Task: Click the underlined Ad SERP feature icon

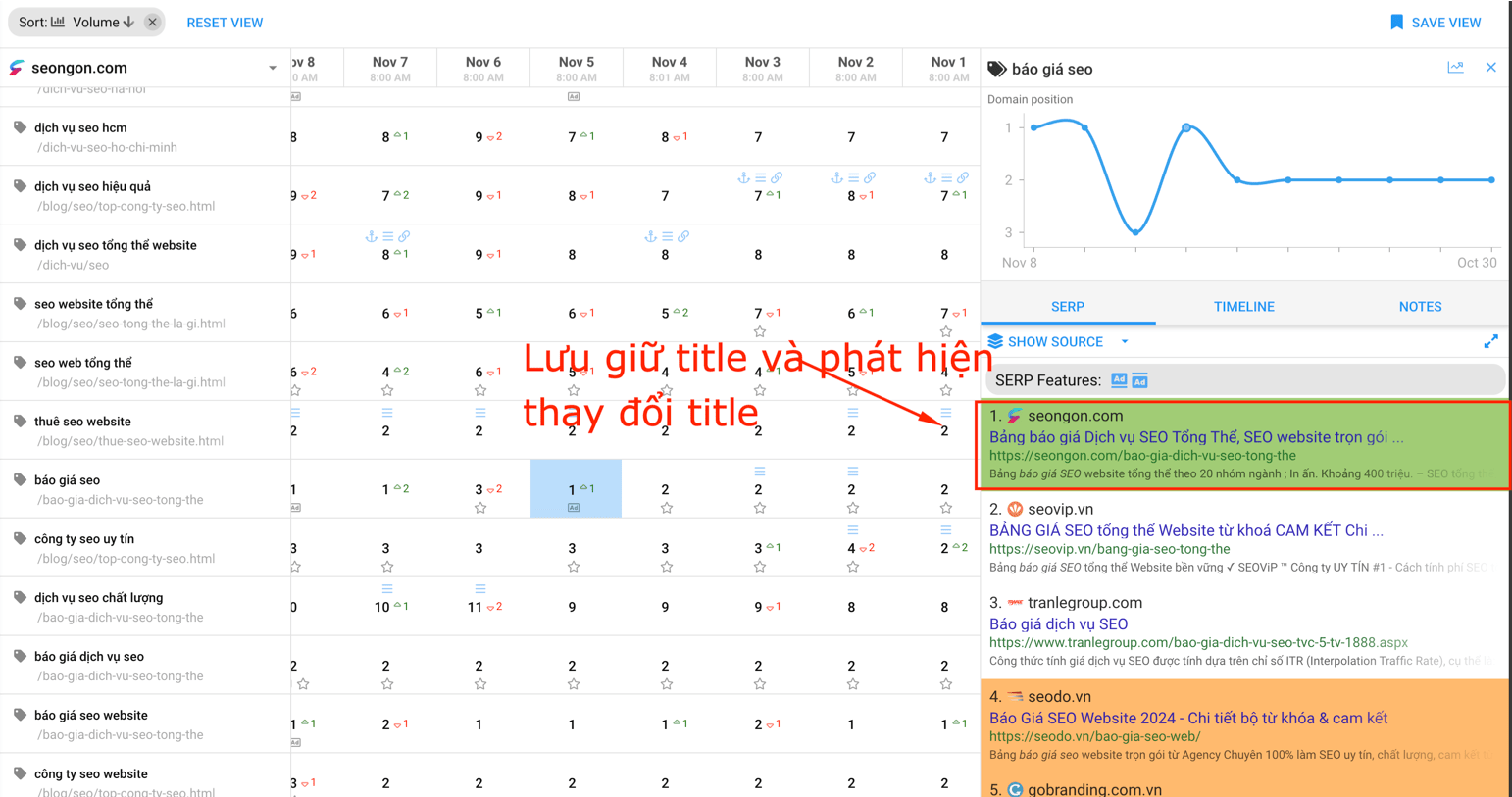Action: (1119, 380)
